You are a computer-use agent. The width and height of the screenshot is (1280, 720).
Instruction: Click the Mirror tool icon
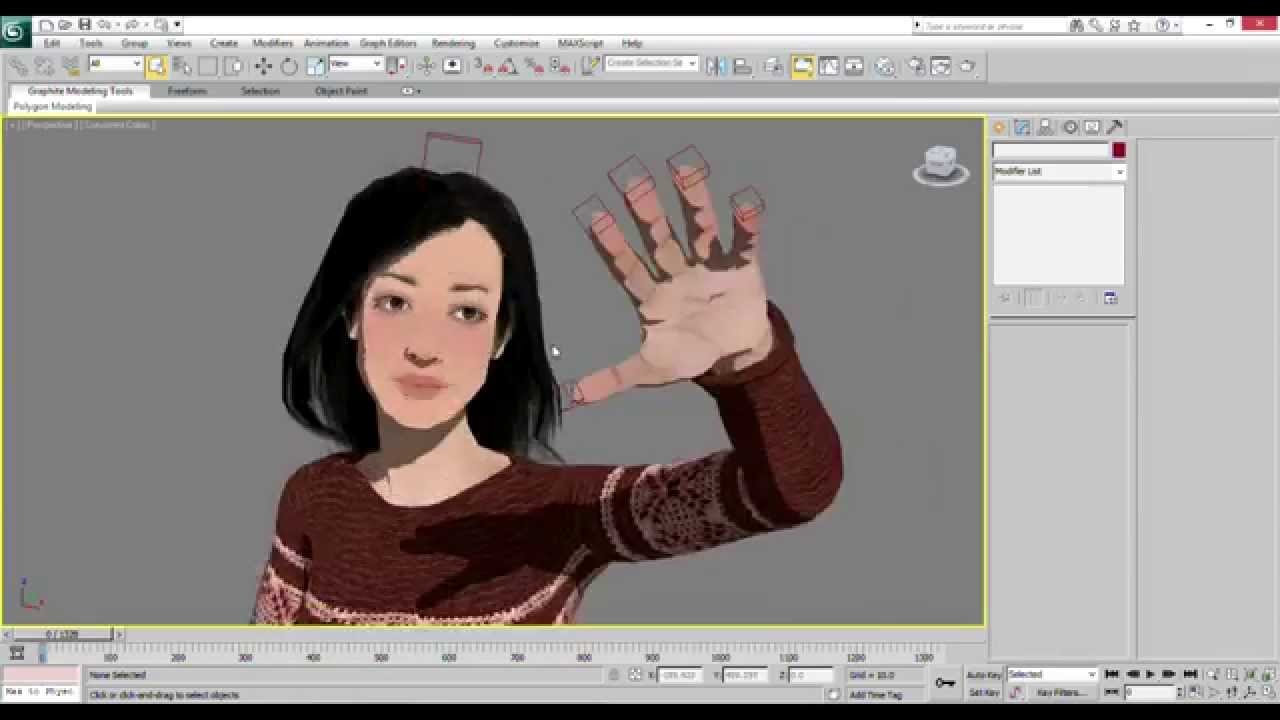point(716,66)
